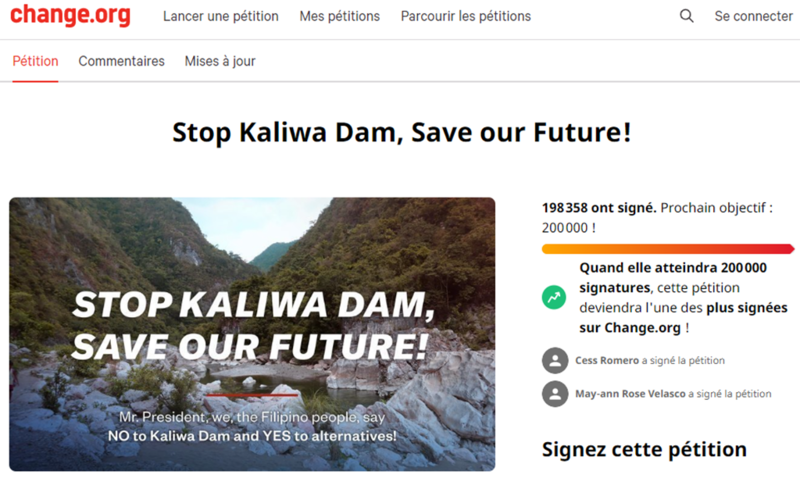Image resolution: width=800 pixels, height=478 pixels.
Task: Select the 'Pétition' tab
Action: [x=35, y=61]
